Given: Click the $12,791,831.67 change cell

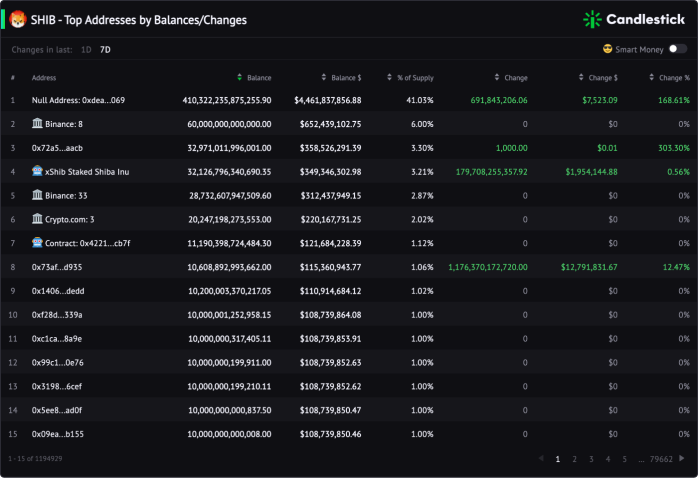Looking at the screenshot, I should click(589, 267).
